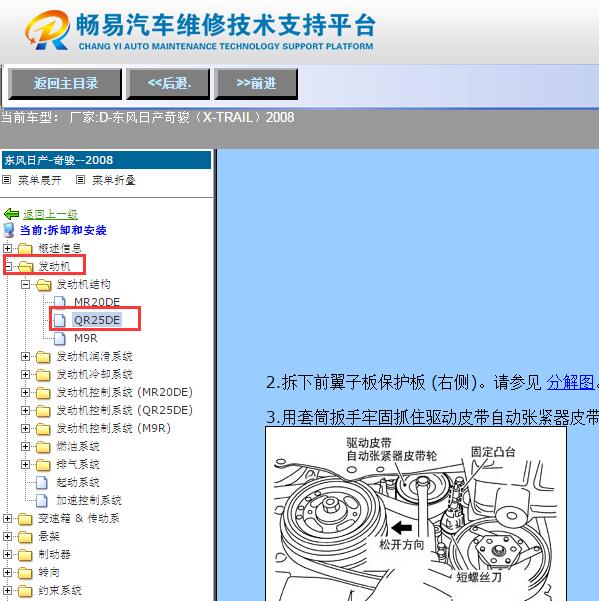This screenshot has width=599, height=601.
Task: Expand the 排气系统 node
Action: (25, 465)
